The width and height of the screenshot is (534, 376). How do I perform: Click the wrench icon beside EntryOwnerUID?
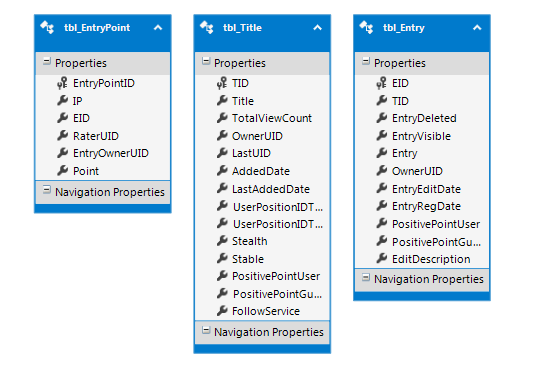click(x=62, y=153)
